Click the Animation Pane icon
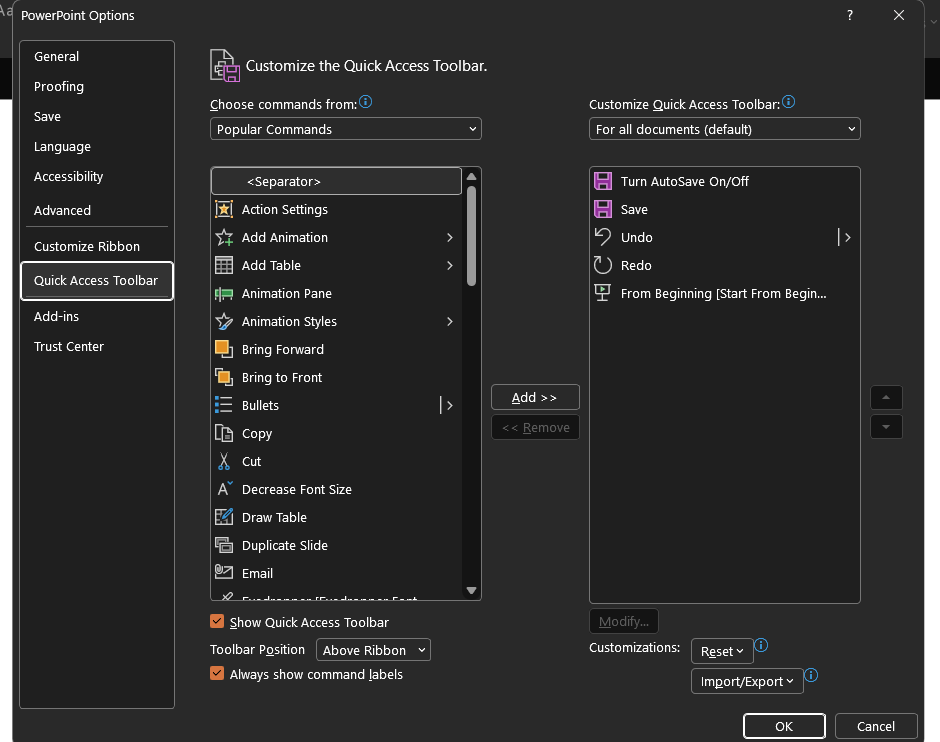Screen dimensions: 940x742 tap(224, 293)
